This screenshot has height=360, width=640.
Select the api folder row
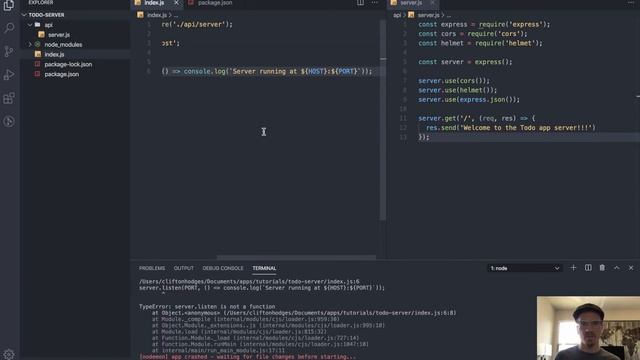[76, 25]
